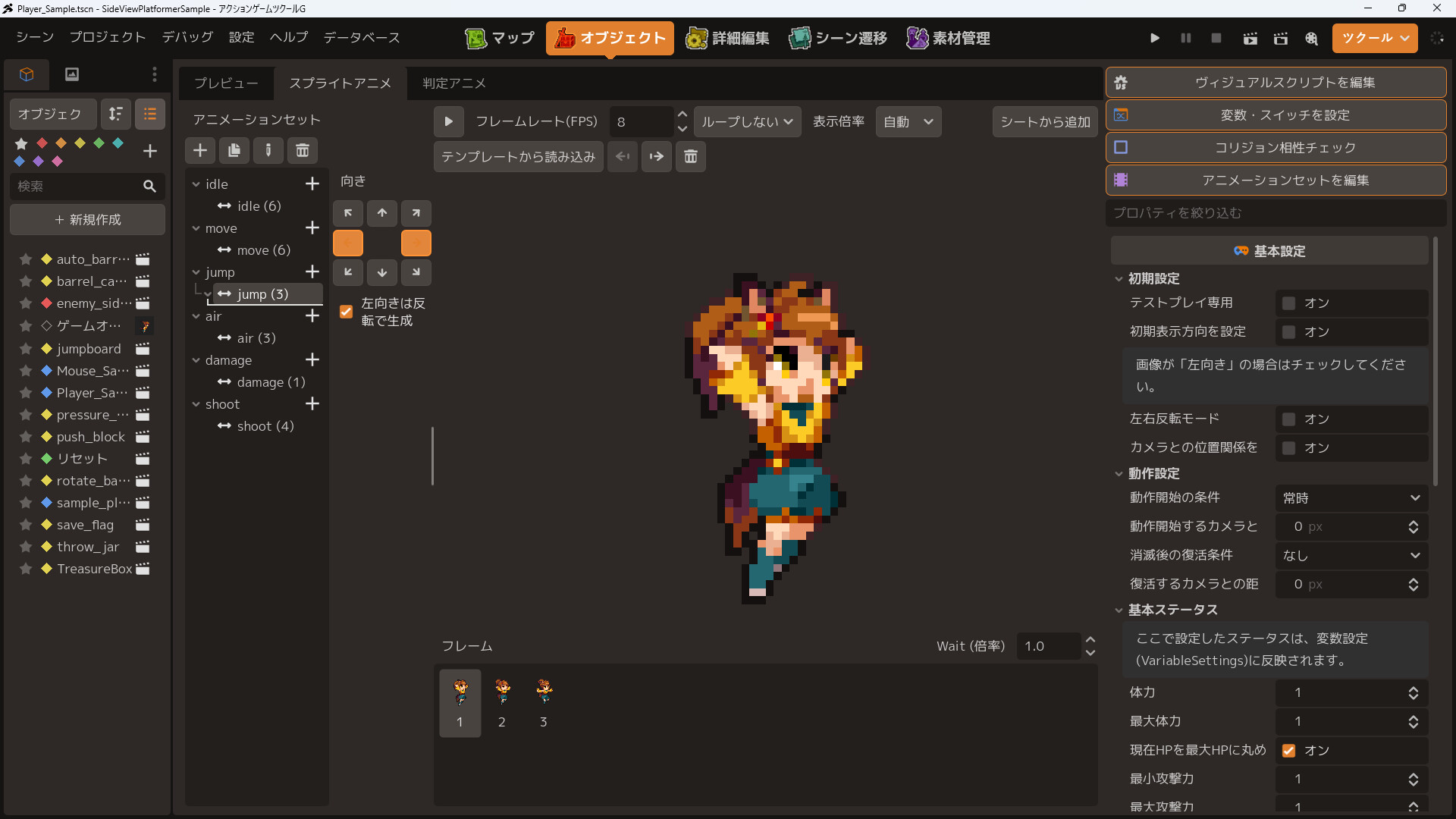Add animation to the jump group with plus
This screenshot has width=1456, height=819.
tap(312, 271)
